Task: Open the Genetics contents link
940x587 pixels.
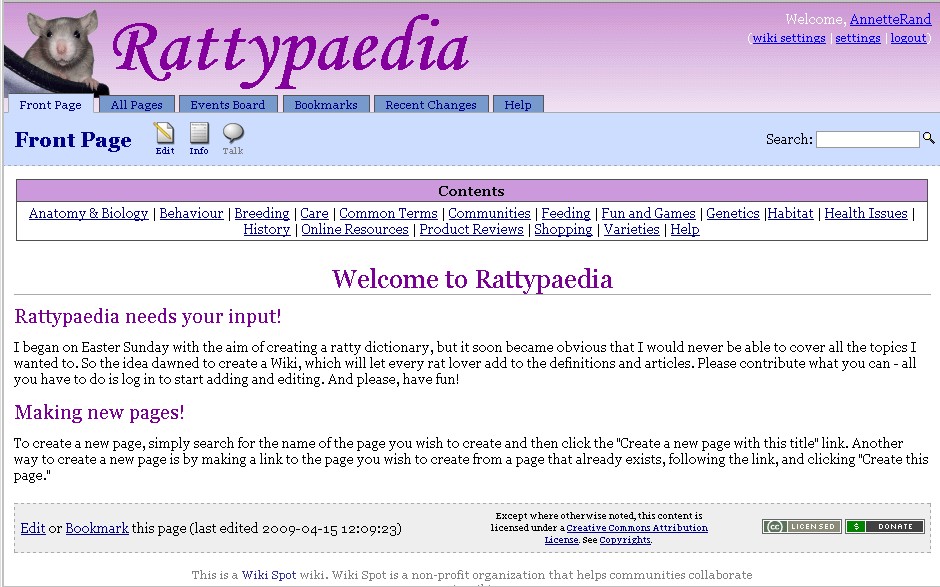Action: coord(733,213)
